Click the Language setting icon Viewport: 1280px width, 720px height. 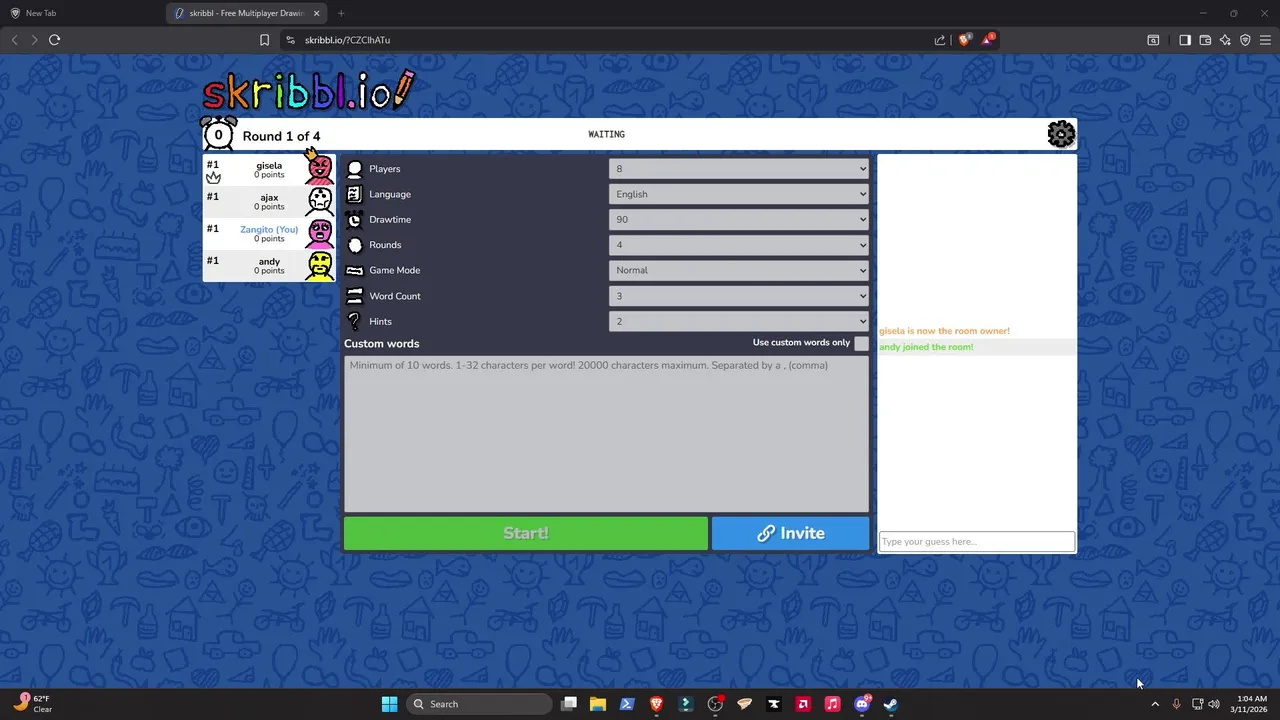[354, 194]
